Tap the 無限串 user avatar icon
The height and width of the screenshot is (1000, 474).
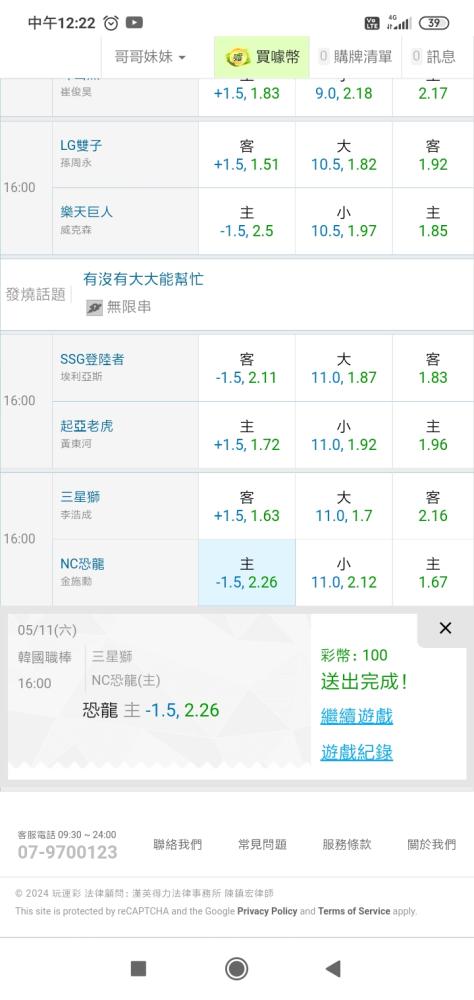coord(94,307)
